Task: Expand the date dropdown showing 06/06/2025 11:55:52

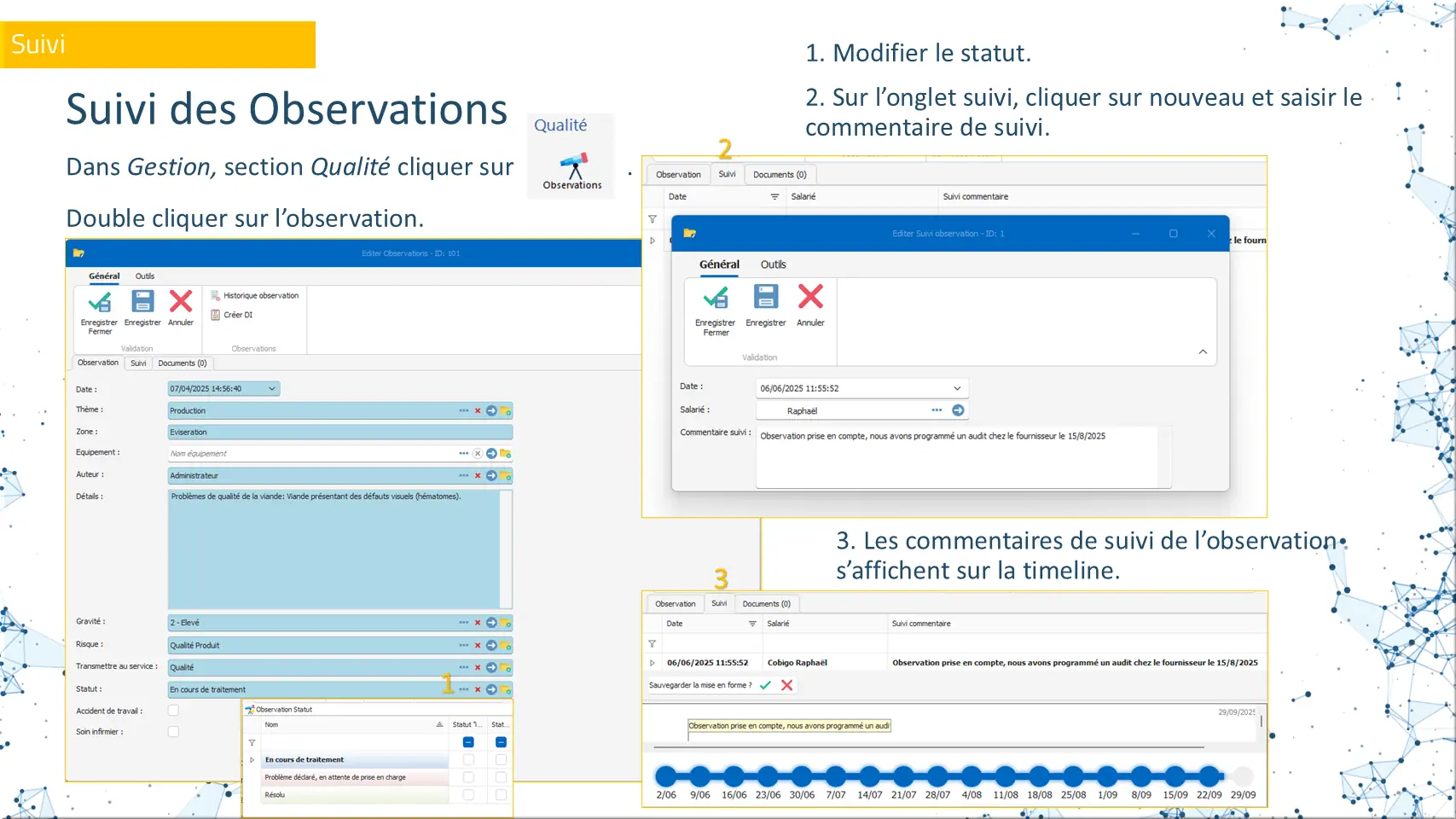Action: point(957,388)
